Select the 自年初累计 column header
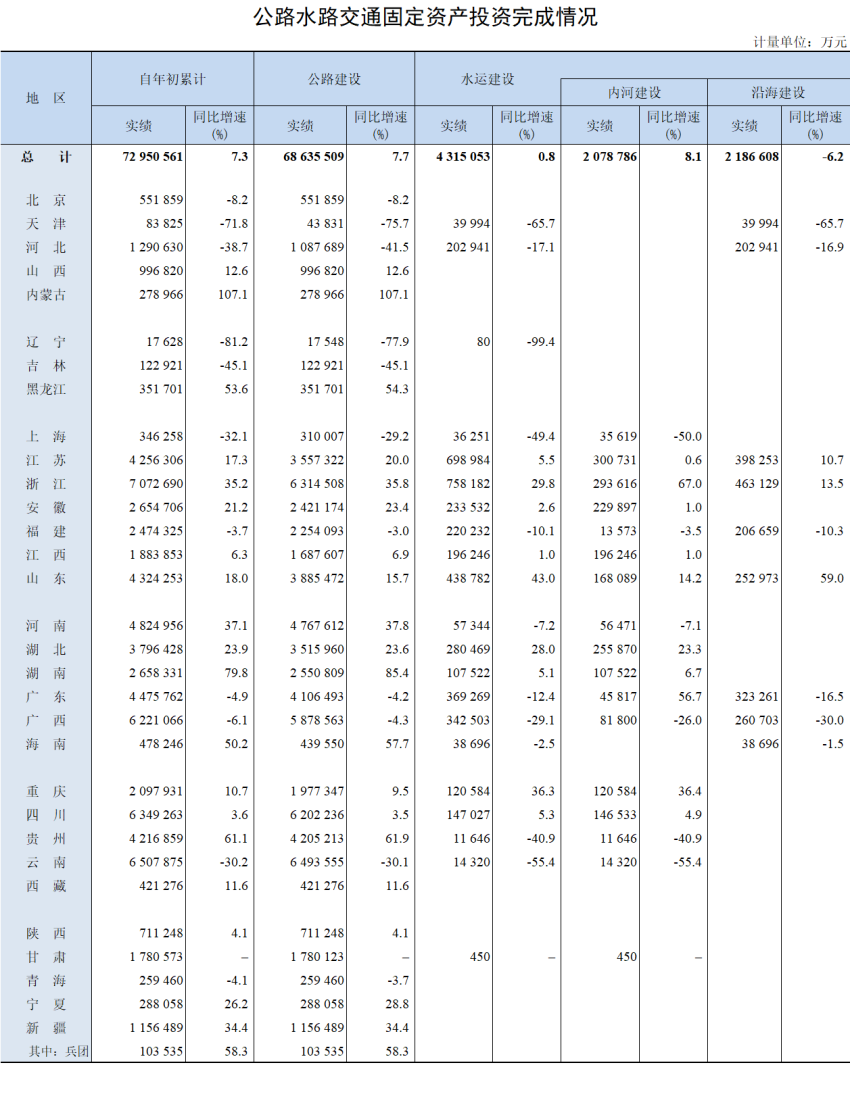850x1111 pixels. tap(172, 78)
